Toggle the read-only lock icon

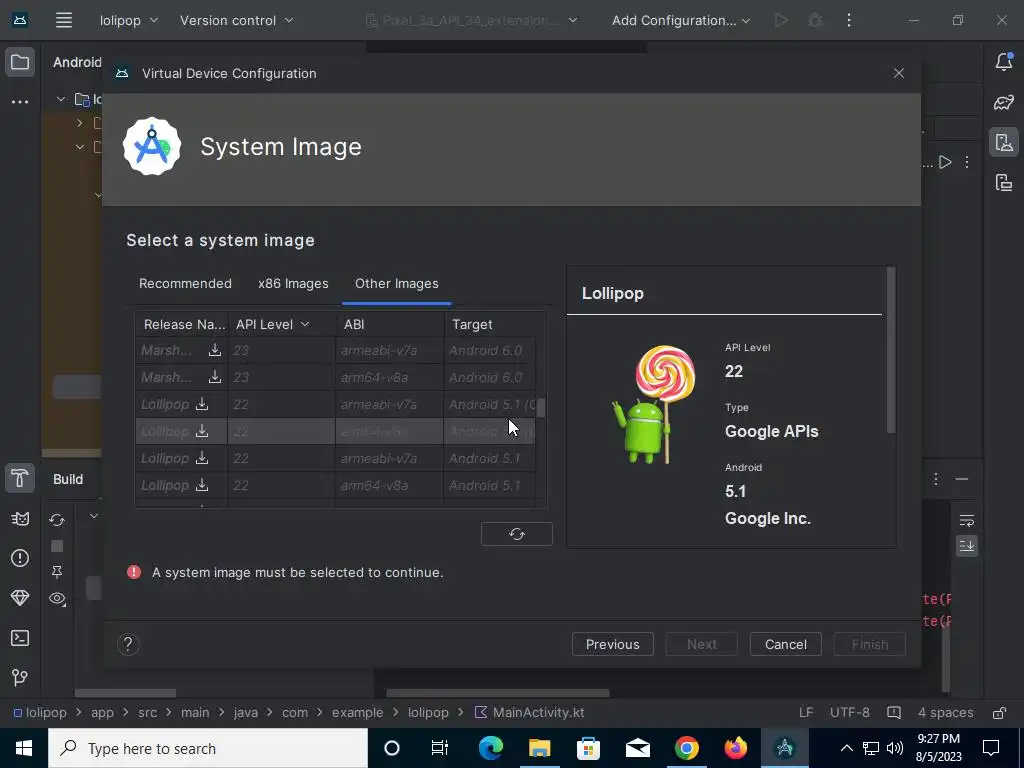[999, 712]
